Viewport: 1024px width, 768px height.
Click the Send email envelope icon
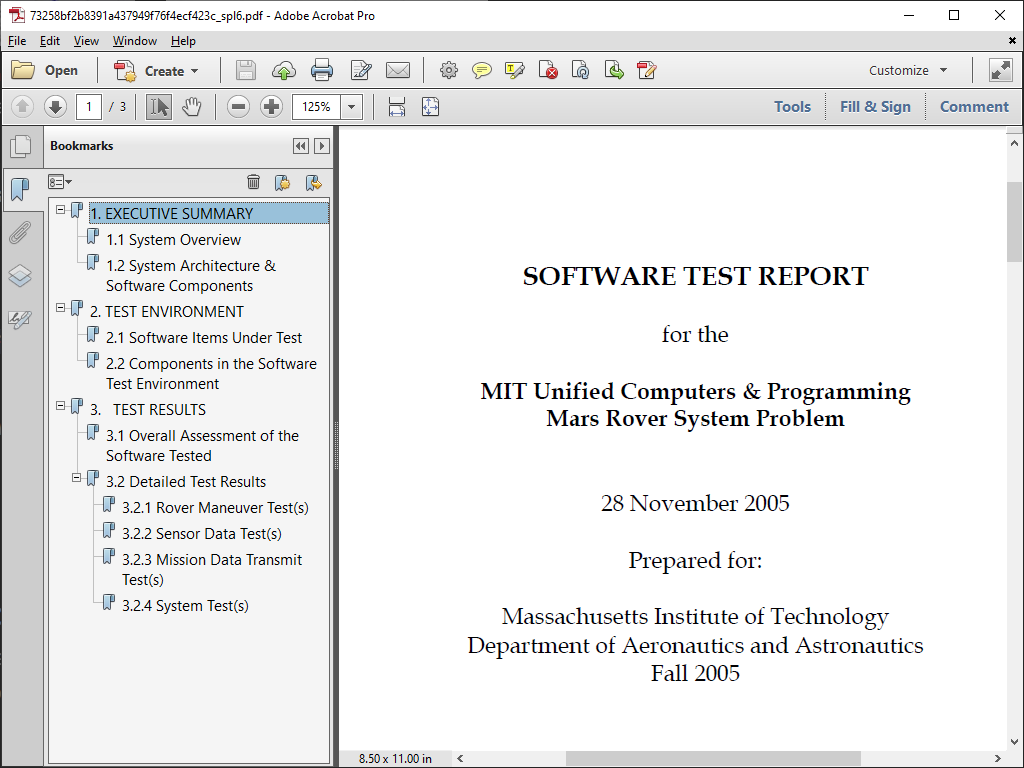[x=398, y=71]
